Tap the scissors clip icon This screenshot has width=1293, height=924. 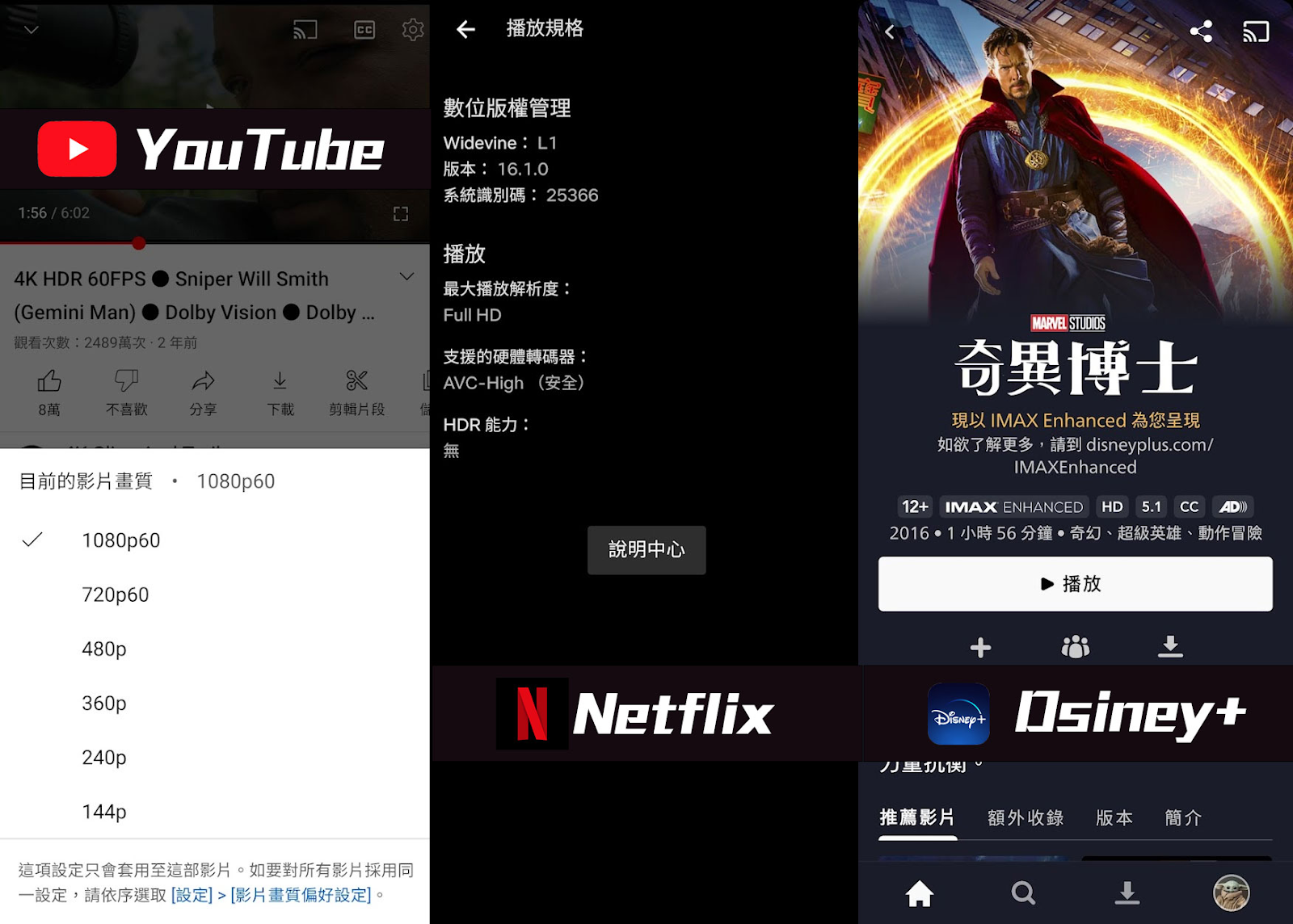tap(356, 380)
